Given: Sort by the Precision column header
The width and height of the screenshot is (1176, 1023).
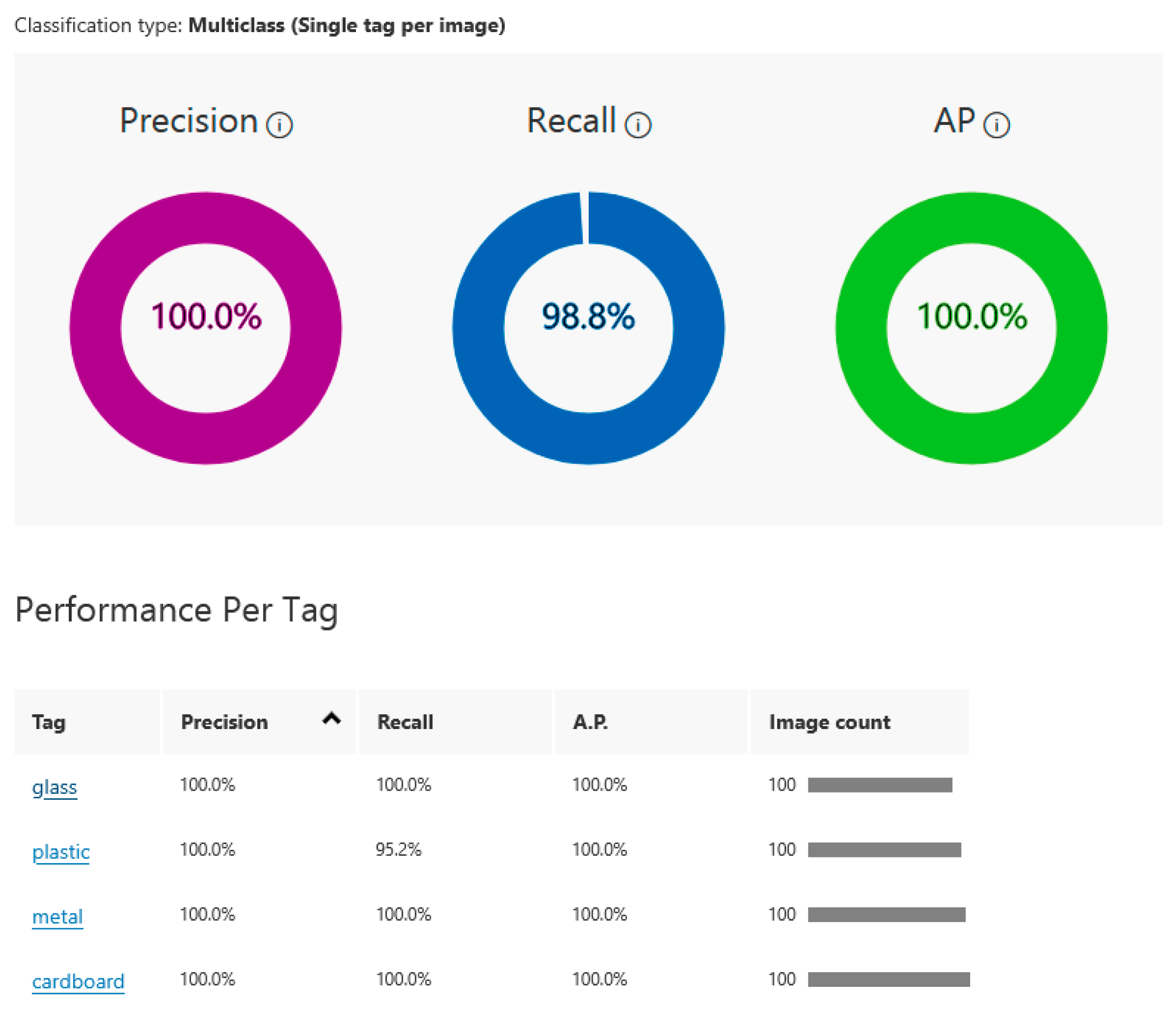Looking at the screenshot, I should 224,722.
